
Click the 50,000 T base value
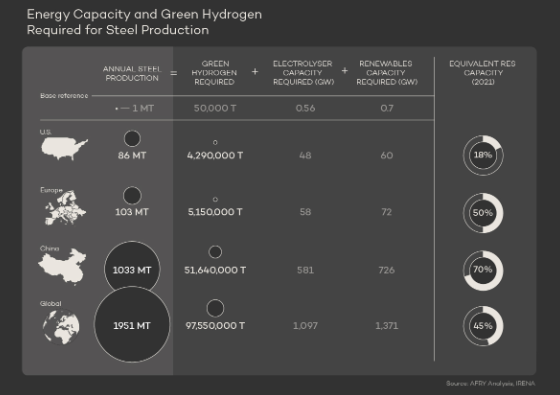click(x=215, y=108)
